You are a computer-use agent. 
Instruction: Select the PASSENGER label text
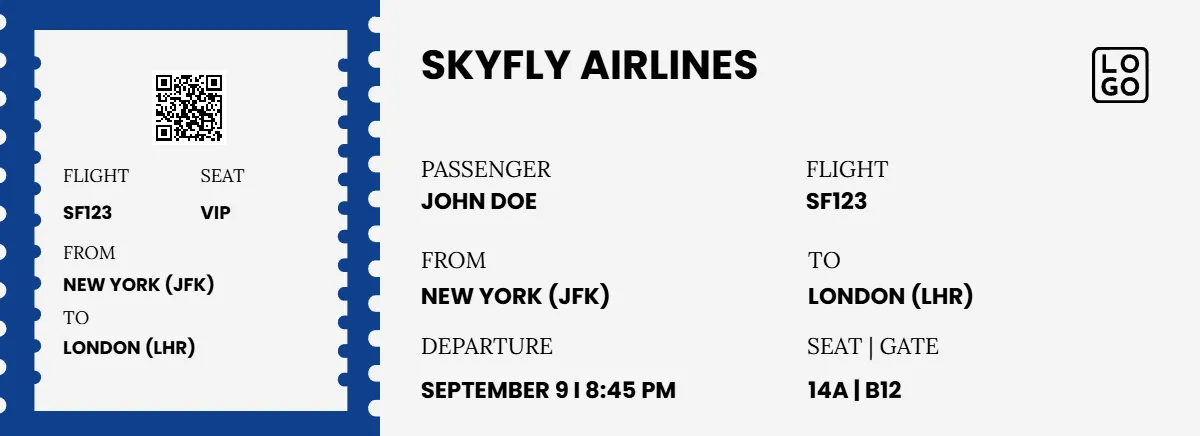tap(486, 170)
